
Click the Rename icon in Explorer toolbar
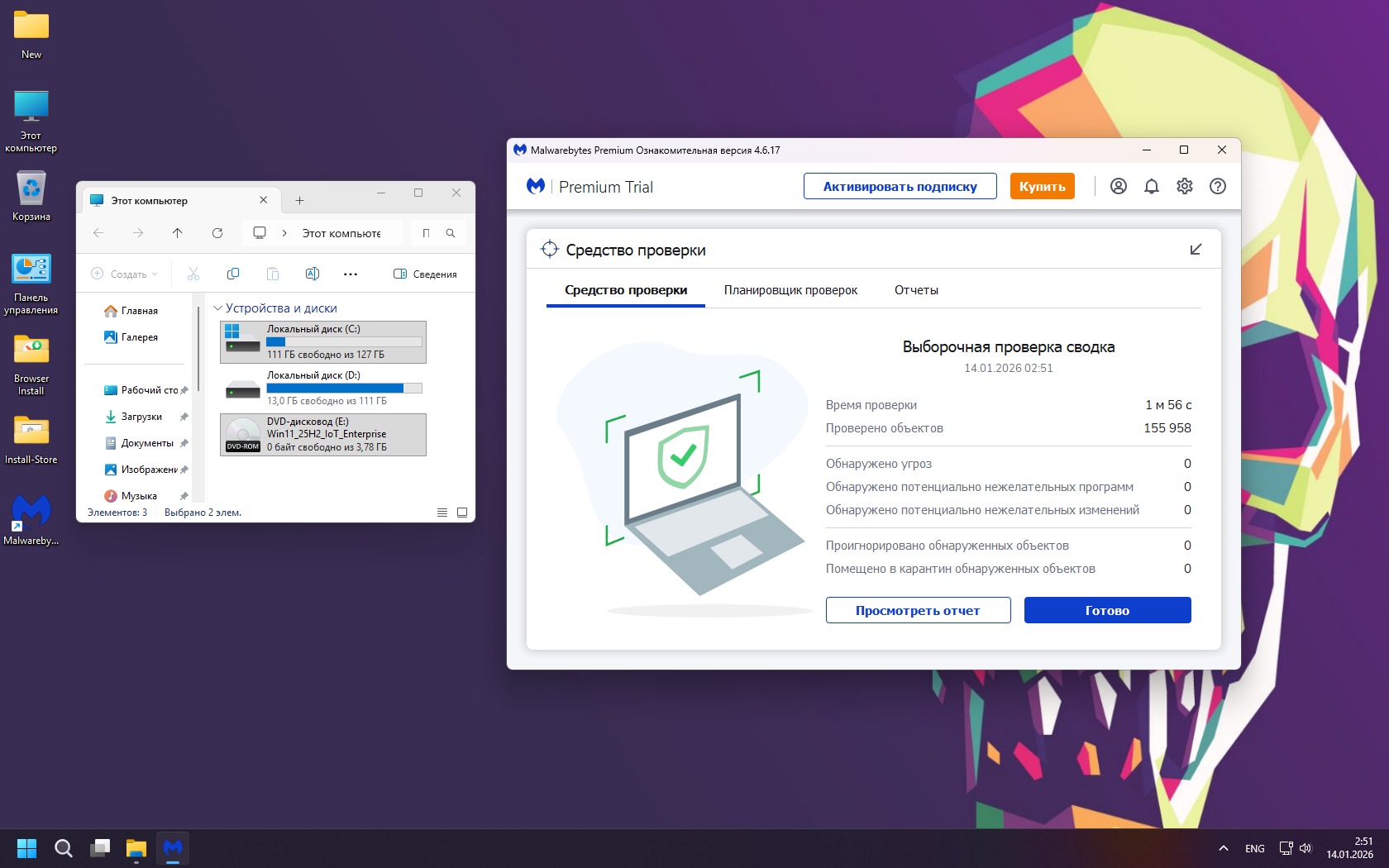click(x=312, y=274)
